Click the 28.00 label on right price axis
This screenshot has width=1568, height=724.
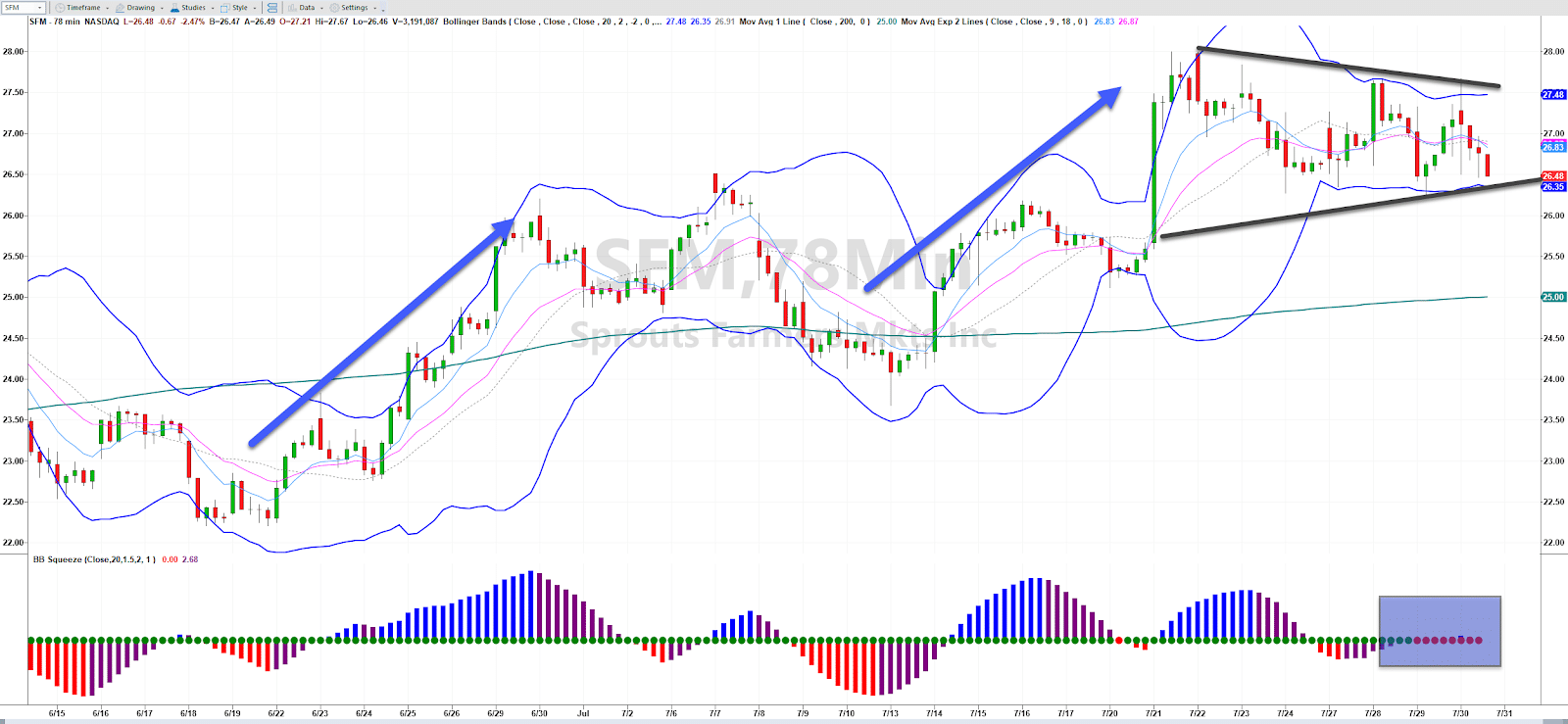(x=1553, y=52)
